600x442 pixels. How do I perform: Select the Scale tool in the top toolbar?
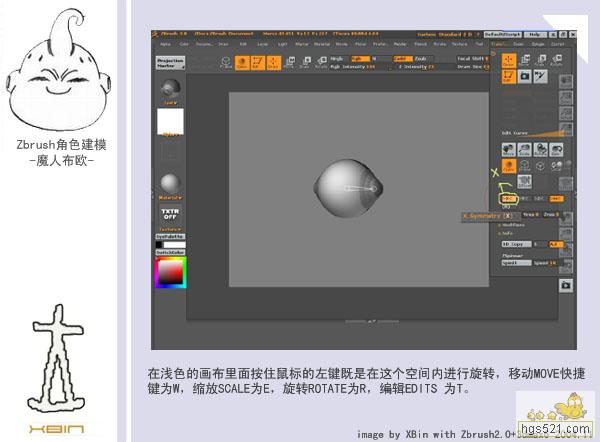(x=306, y=62)
